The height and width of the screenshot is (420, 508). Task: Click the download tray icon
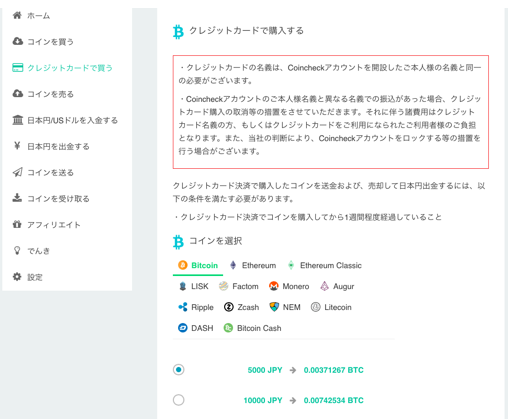tap(17, 198)
